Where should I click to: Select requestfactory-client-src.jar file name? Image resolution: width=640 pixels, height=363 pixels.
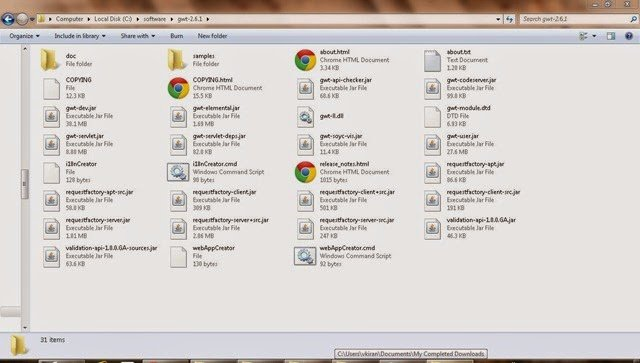[483, 192]
